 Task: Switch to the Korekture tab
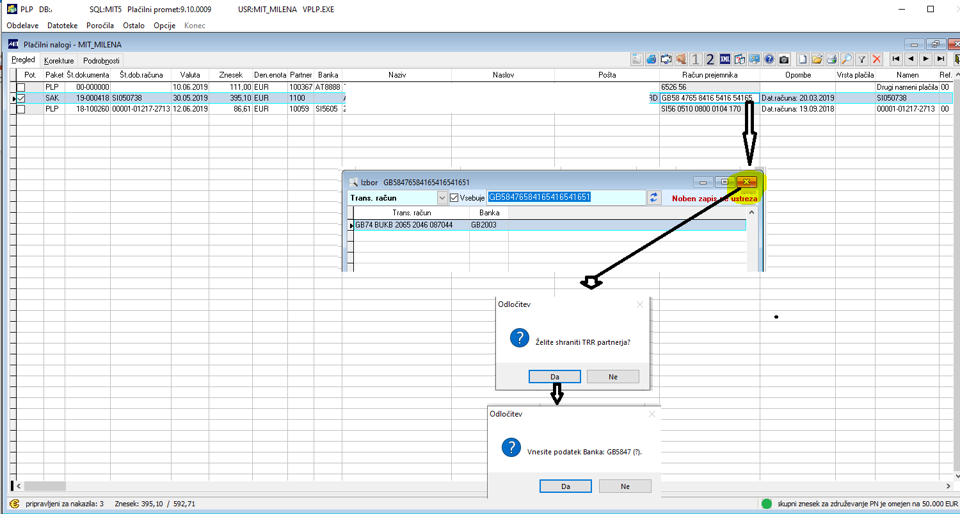coord(59,61)
